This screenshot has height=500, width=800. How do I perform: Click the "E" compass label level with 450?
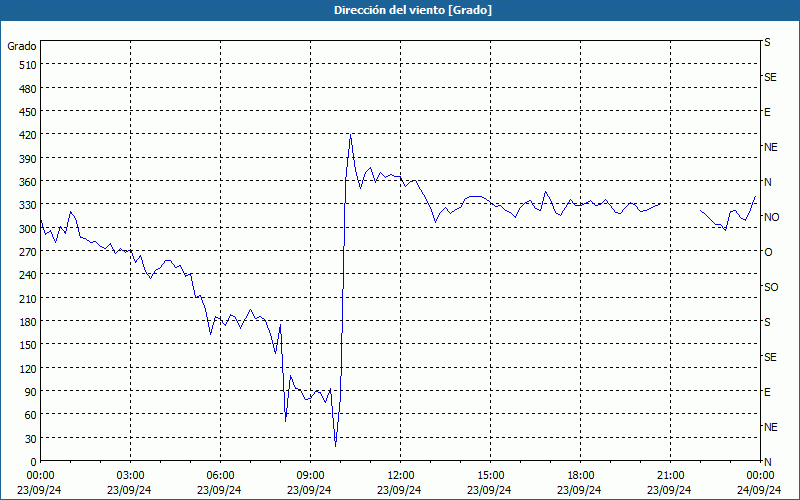click(767, 112)
